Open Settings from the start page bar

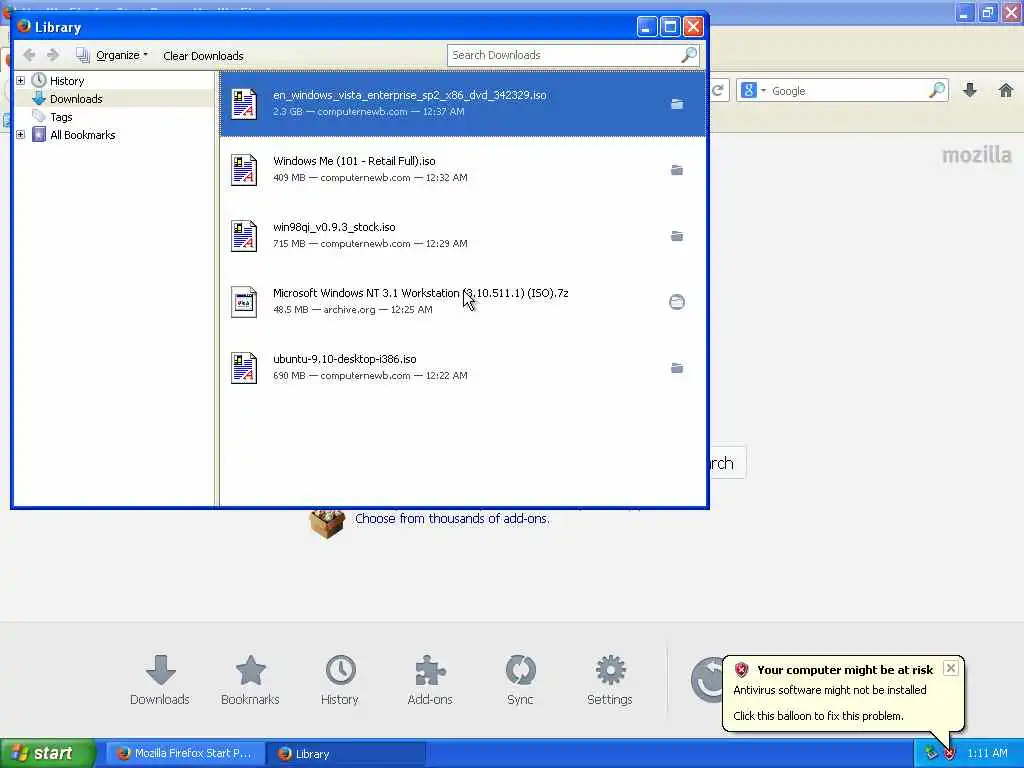(610, 680)
